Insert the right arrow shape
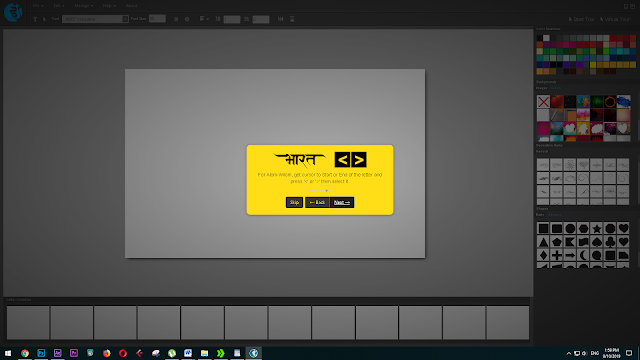This screenshot has width=640, height=360. point(570,256)
